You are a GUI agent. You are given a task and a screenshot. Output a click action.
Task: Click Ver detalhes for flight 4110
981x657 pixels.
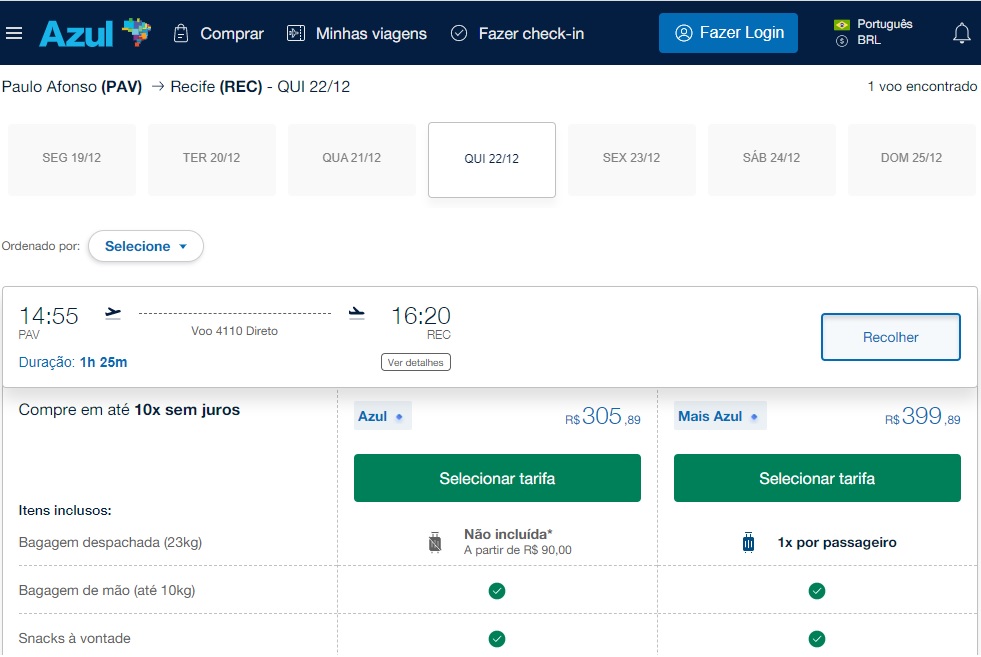click(x=415, y=362)
